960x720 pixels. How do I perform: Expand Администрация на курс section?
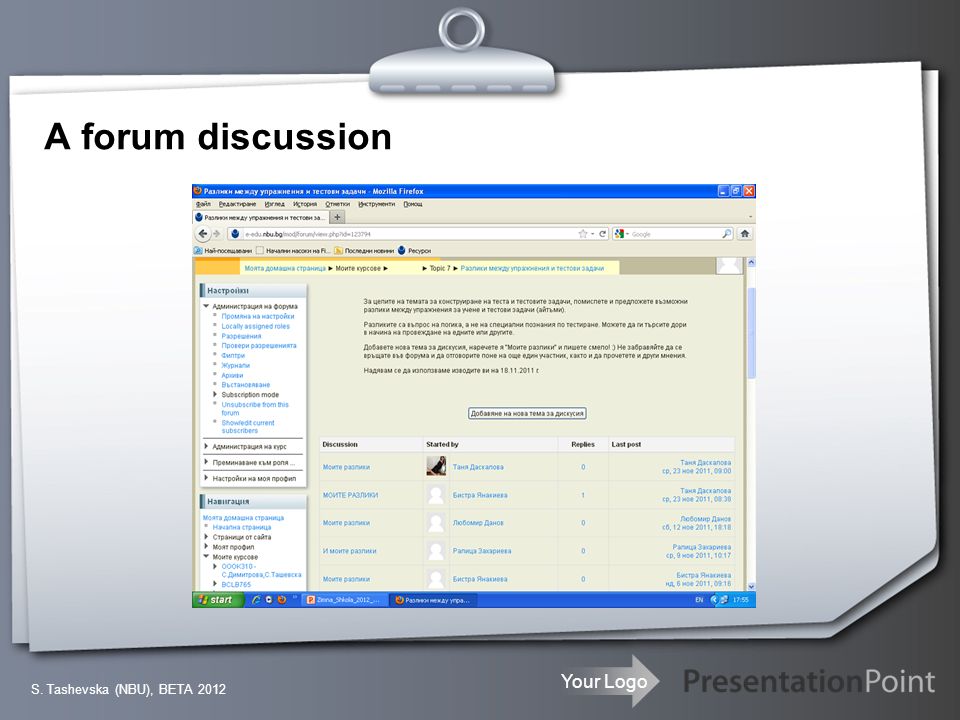206,446
